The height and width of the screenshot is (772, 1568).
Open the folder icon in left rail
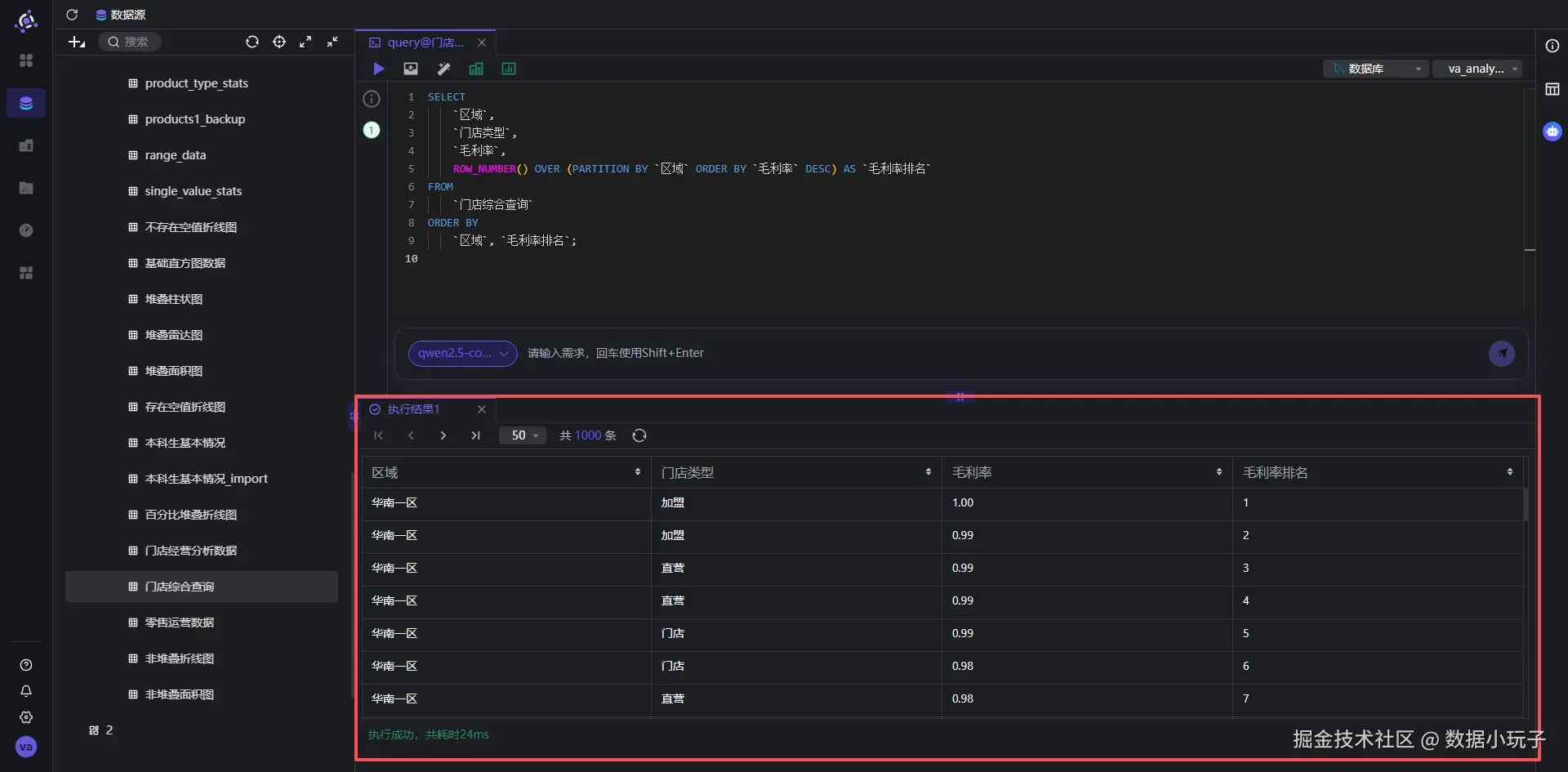coord(26,188)
